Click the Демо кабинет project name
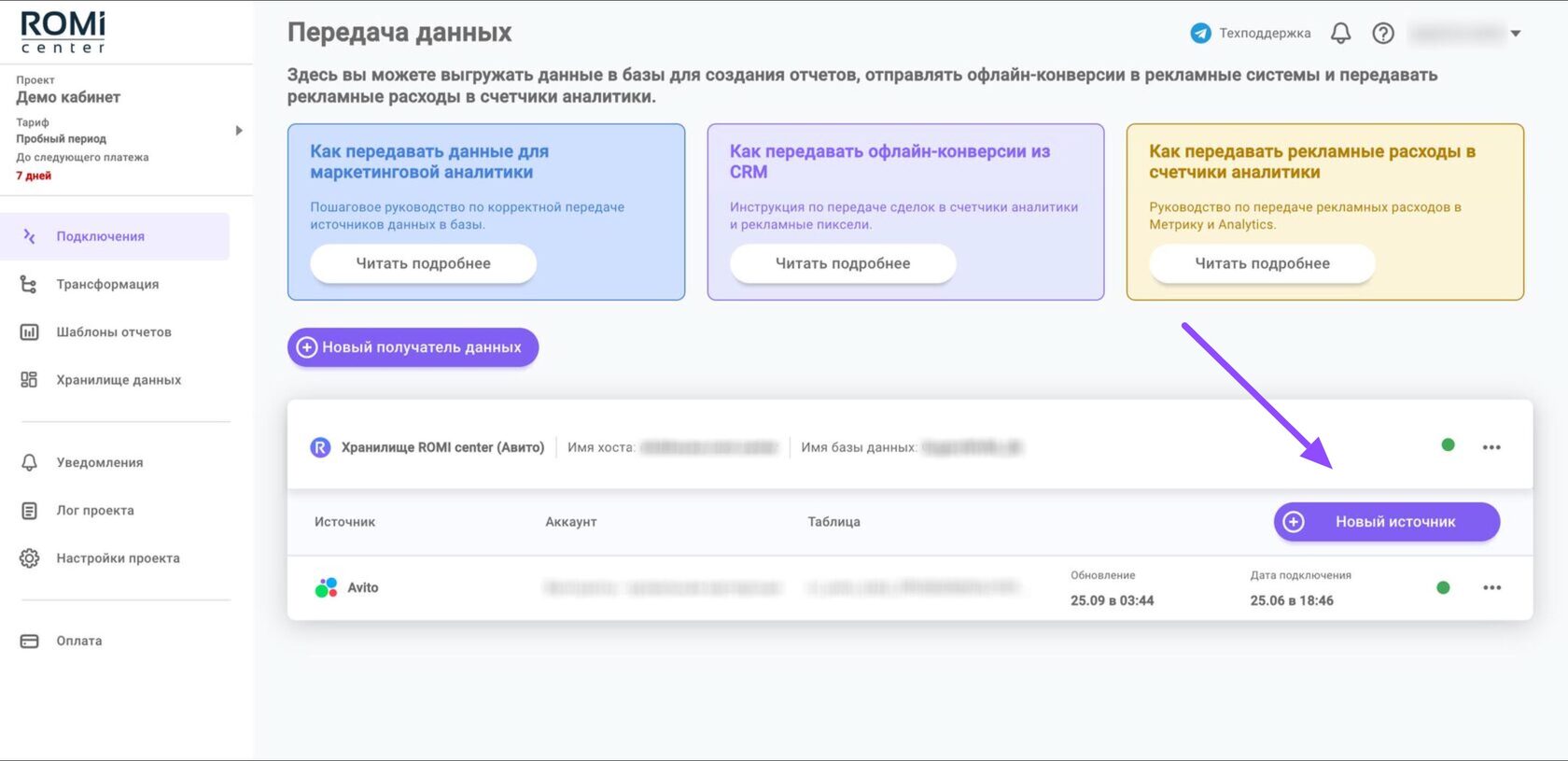 [x=68, y=97]
